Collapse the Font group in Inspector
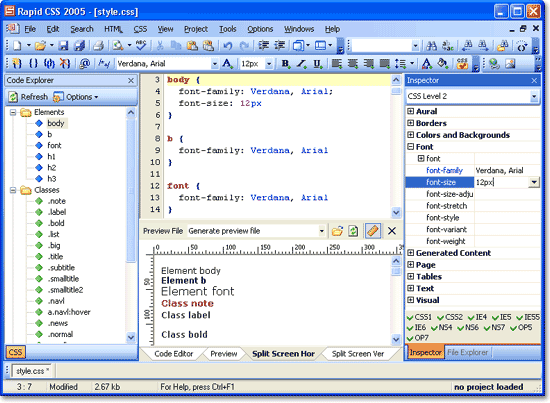The width and height of the screenshot is (550, 403). 410,147
